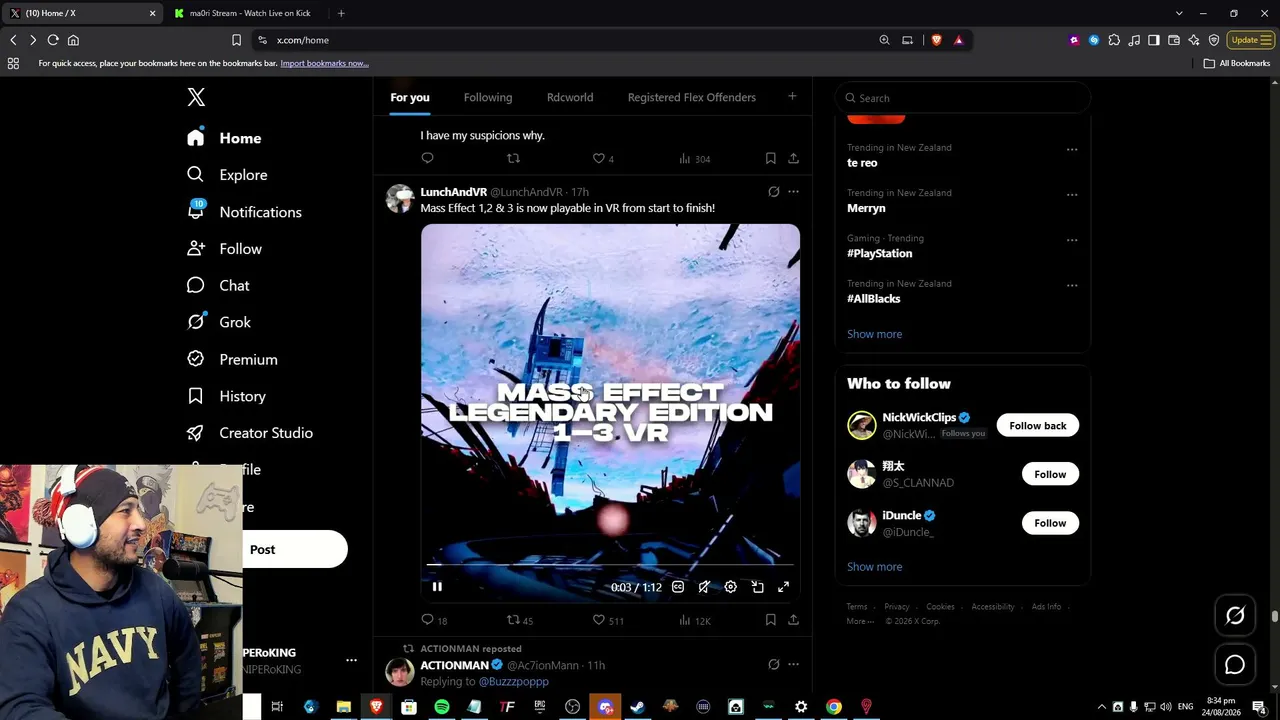Image resolution: width=1280 pixels, height=720 pixels.
Task: Open Premium from the sidebar
Action: (x=232, y=359)
